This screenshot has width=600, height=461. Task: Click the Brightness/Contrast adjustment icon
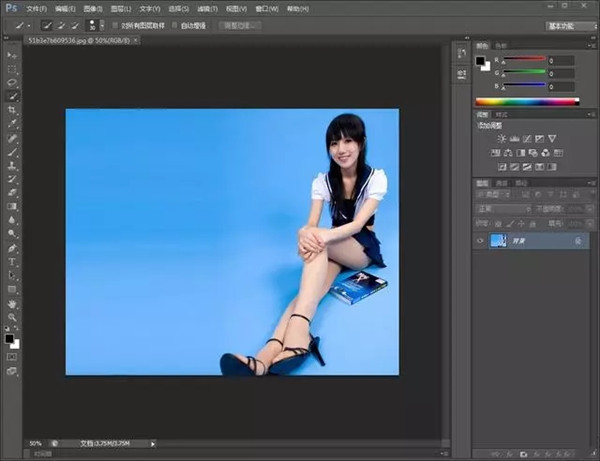click(x=501, y=138)
